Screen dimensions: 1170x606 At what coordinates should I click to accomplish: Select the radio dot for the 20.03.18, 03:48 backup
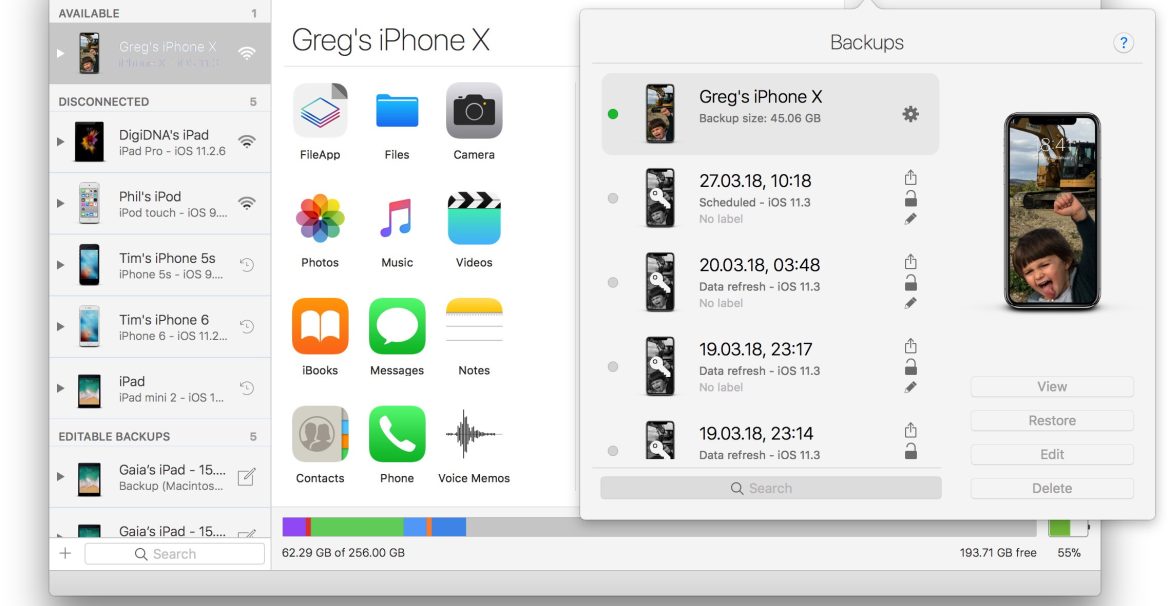(x=613, y=283)
